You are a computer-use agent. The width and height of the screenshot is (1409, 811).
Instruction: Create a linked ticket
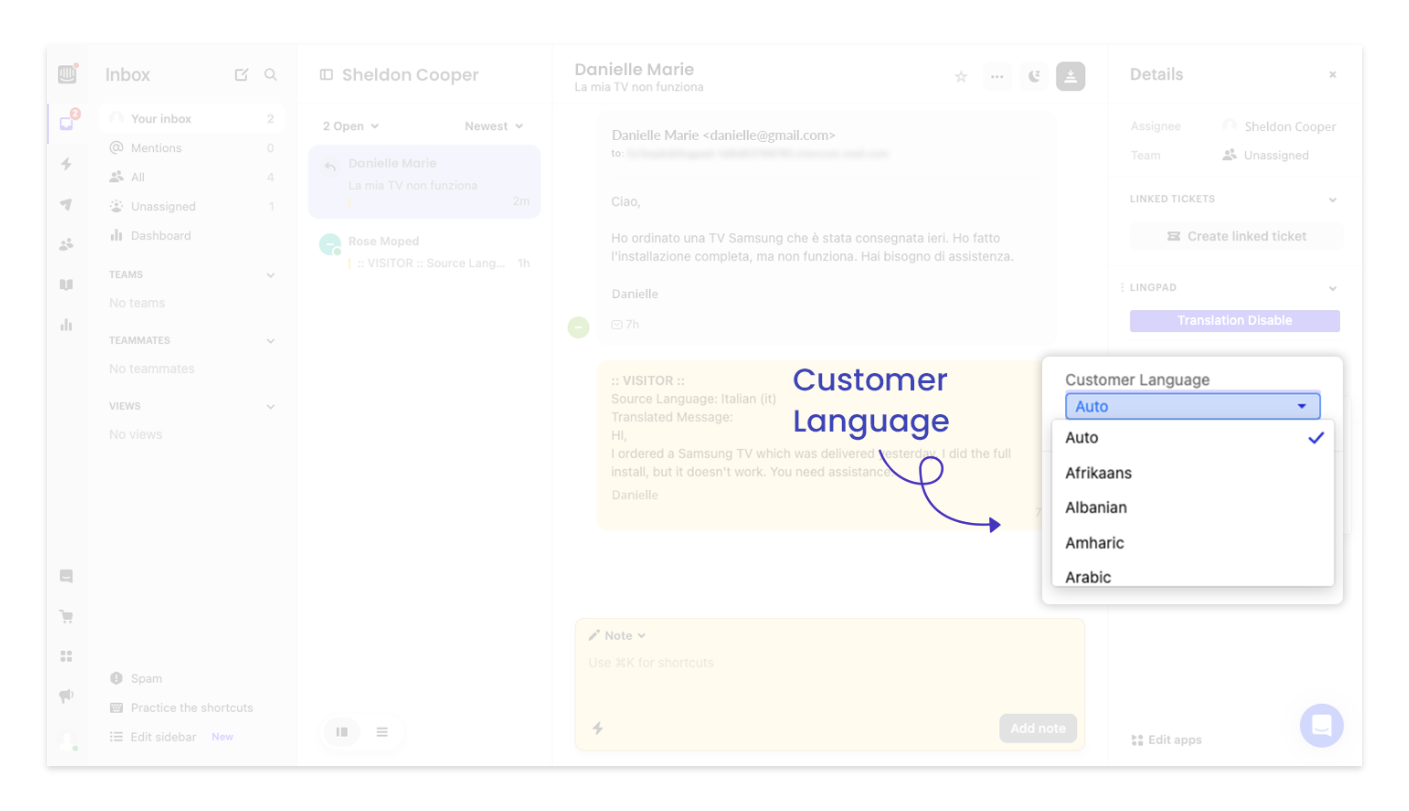1236,235
